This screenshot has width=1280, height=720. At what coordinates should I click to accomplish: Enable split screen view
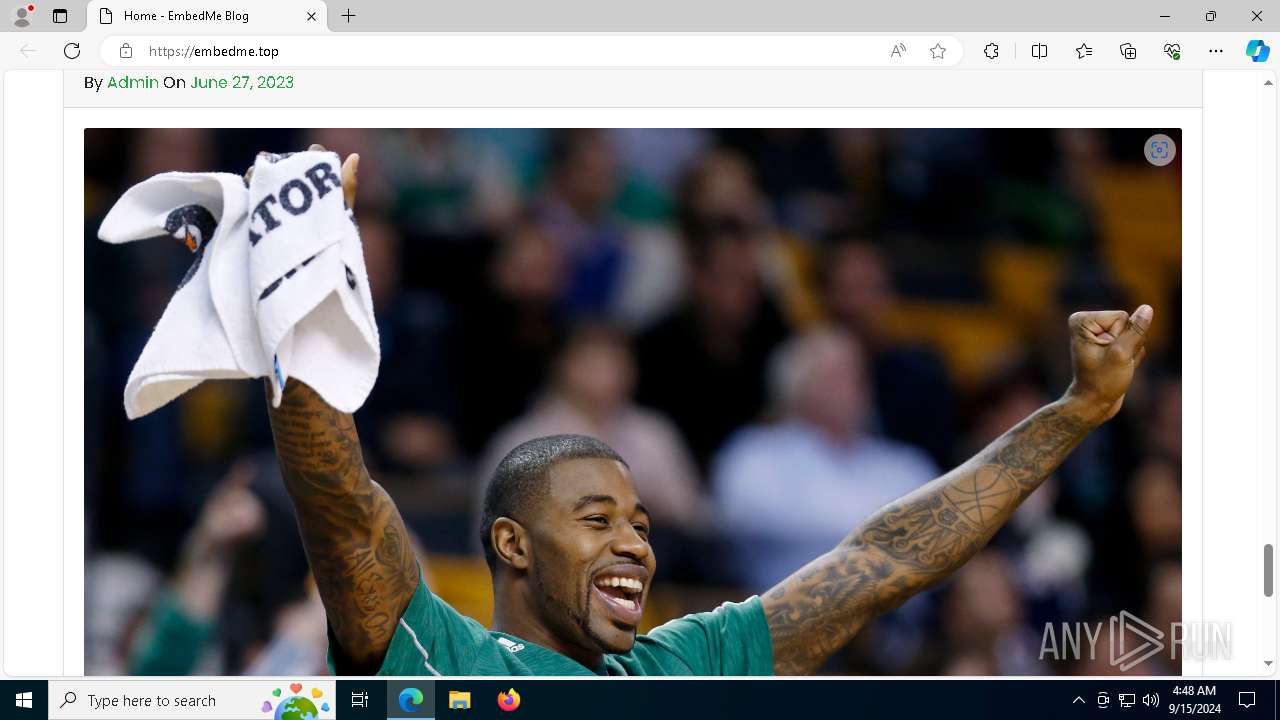pos(1039,51)
